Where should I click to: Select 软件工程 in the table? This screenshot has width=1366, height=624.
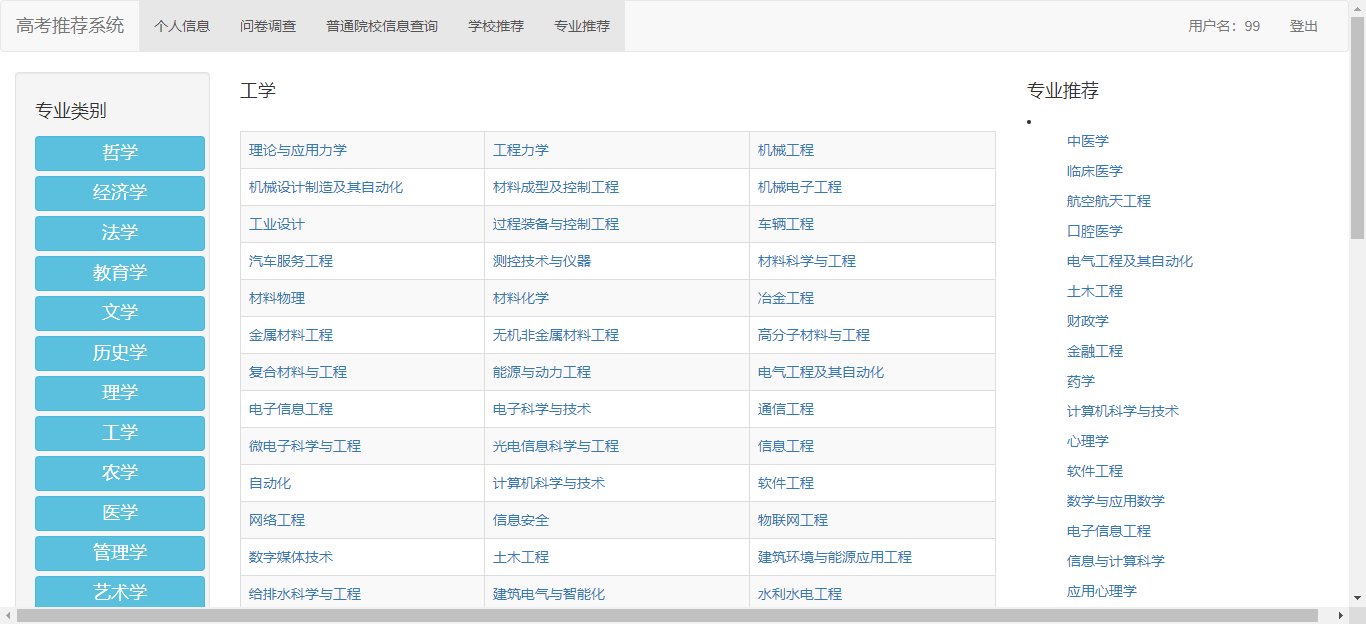(786, 483)
